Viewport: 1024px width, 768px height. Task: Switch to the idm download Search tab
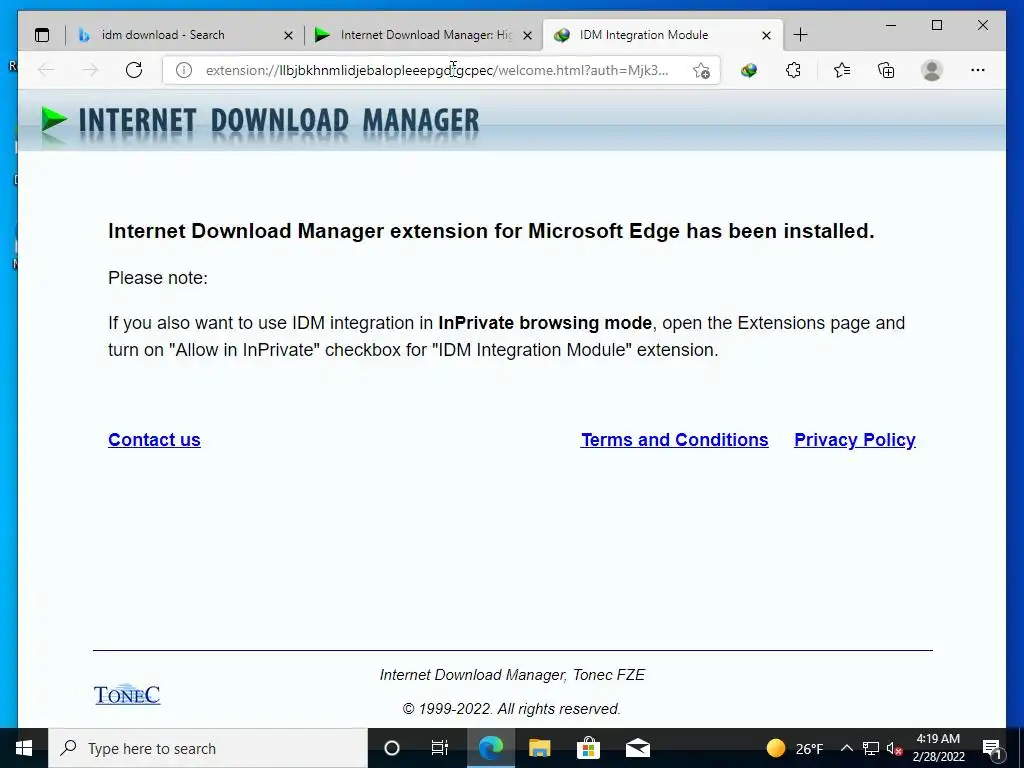[185, 35]
